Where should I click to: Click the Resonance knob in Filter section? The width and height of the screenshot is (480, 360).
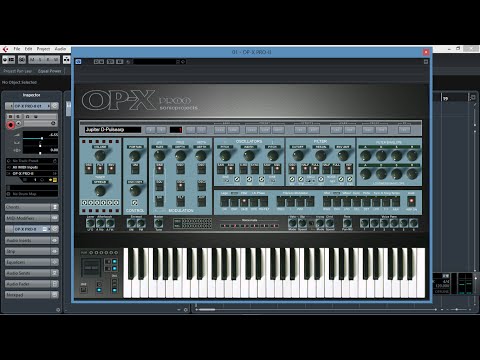pos(321,155)
